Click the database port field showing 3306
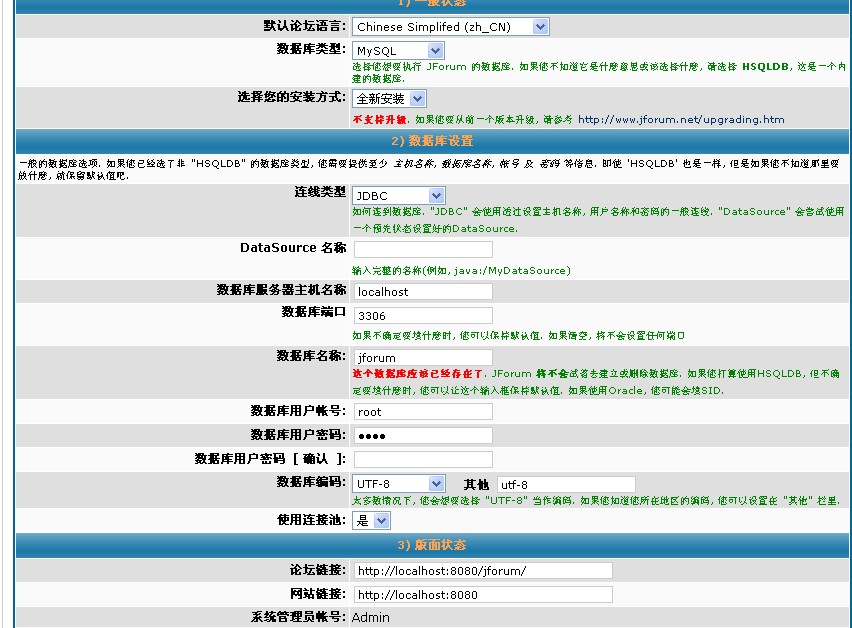 coord(422,314)
